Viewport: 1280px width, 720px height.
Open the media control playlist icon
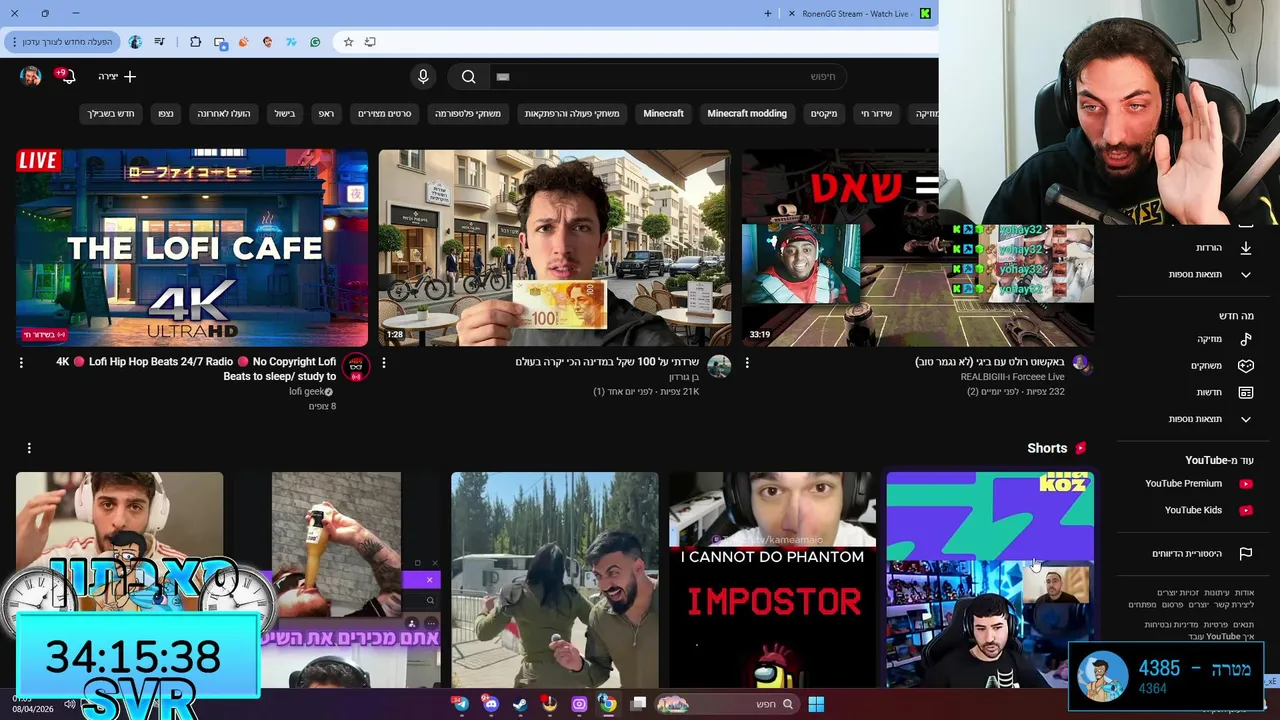click(x=159, y=42)
